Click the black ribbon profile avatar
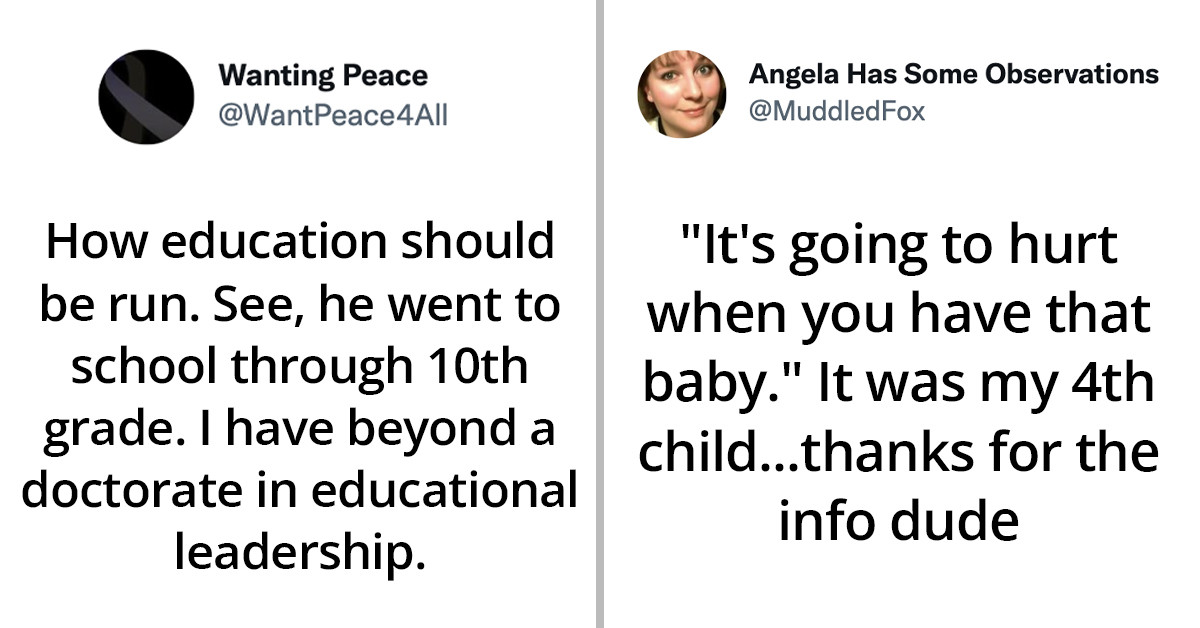 pos(146,96)
